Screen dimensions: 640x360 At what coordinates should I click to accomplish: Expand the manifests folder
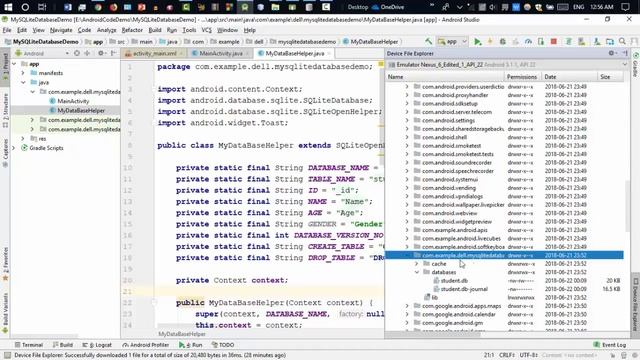tap(23, 73)
